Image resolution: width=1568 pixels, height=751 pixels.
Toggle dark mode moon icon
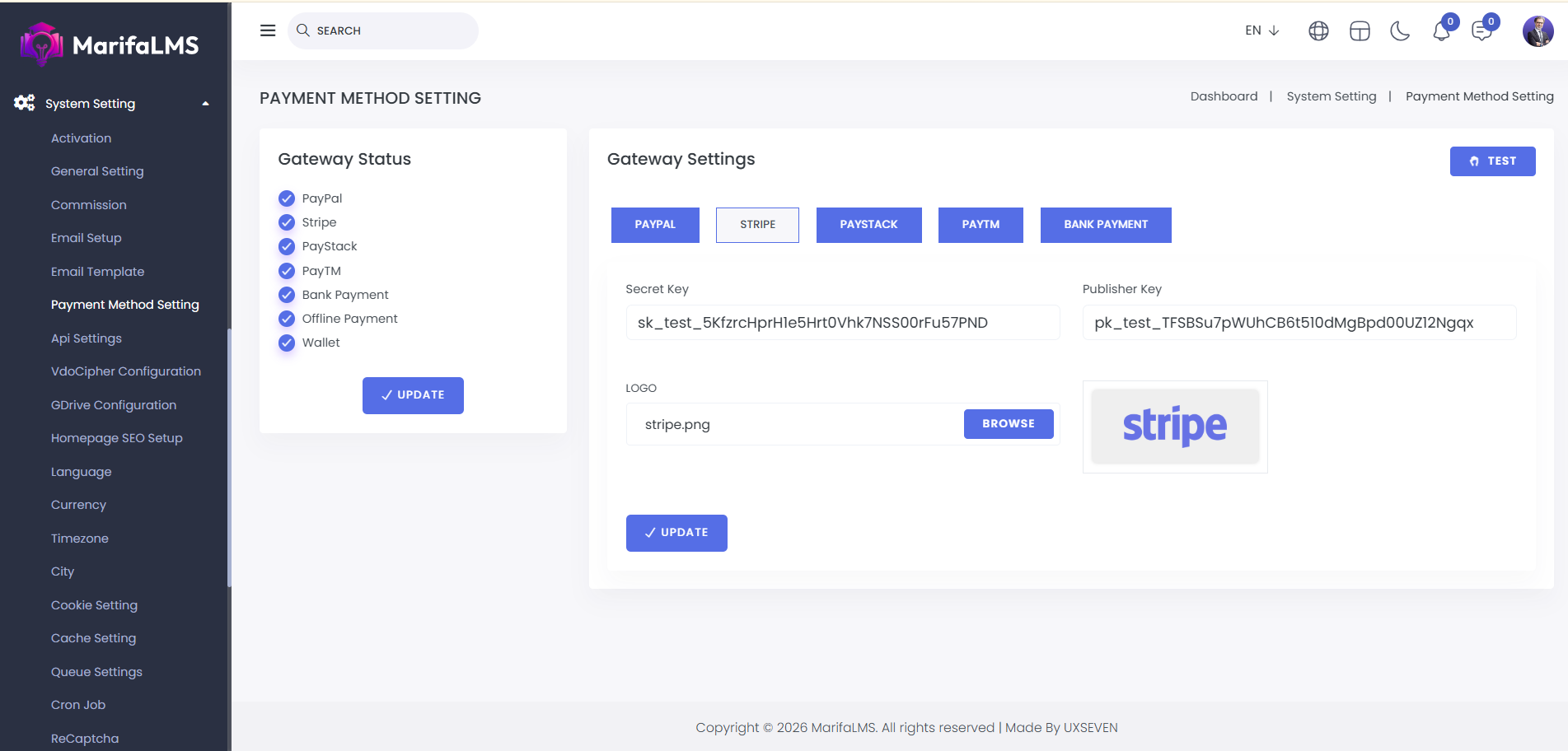[x=1400, y=31]
